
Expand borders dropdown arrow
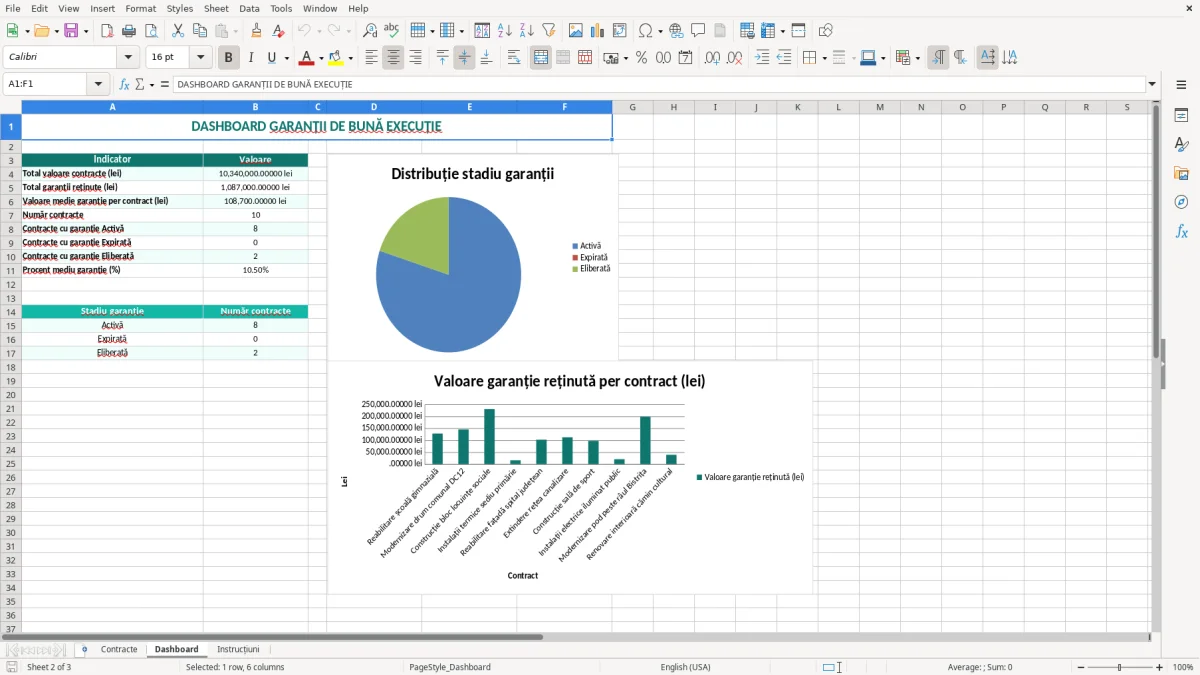point(823,58)
